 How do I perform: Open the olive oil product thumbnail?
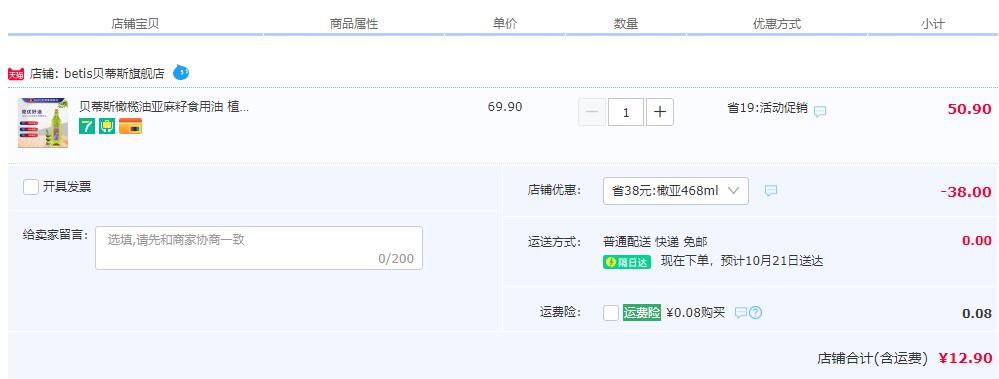tap(43, 122)
